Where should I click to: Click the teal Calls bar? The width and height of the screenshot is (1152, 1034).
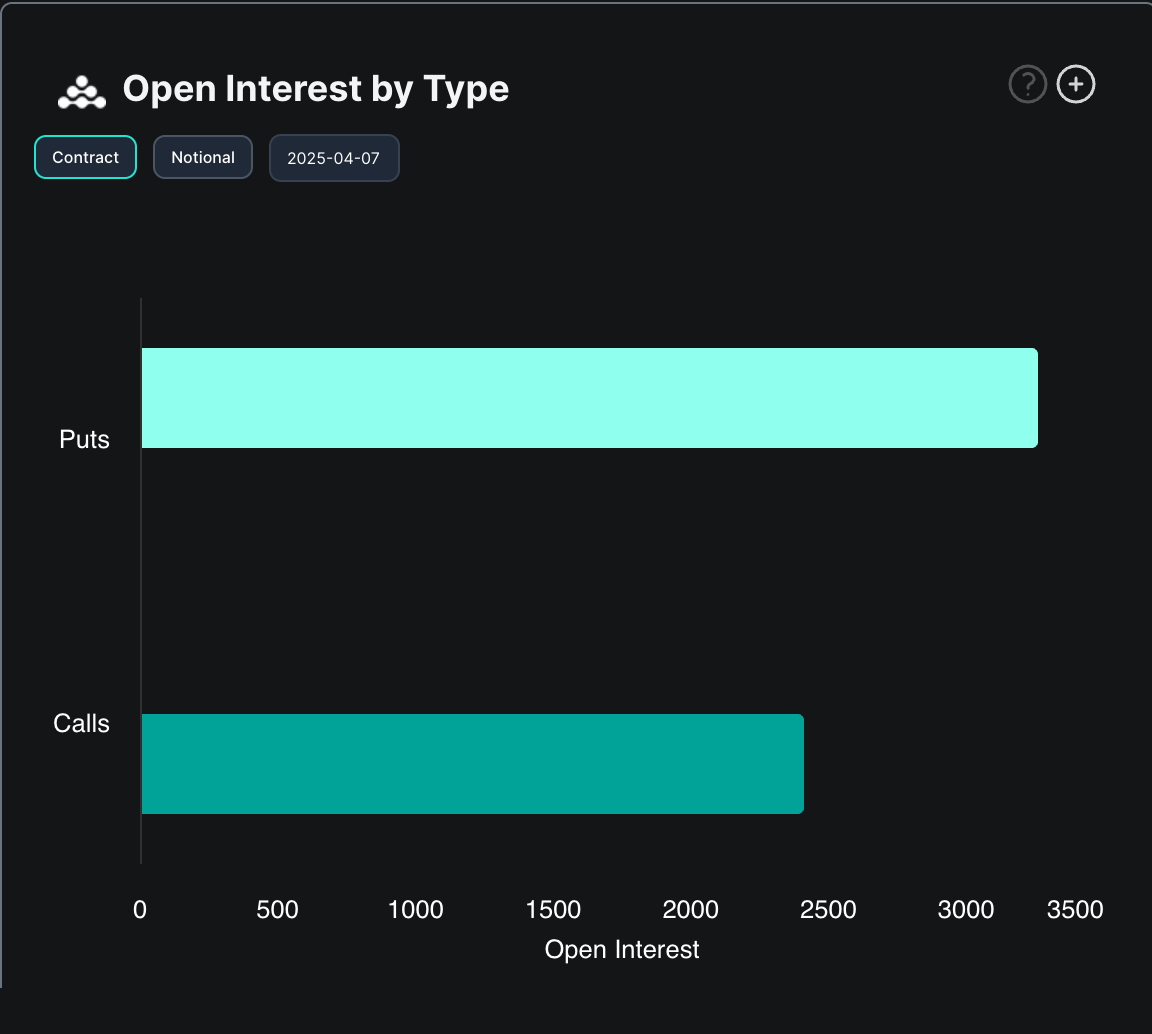[x=472, y=764]
